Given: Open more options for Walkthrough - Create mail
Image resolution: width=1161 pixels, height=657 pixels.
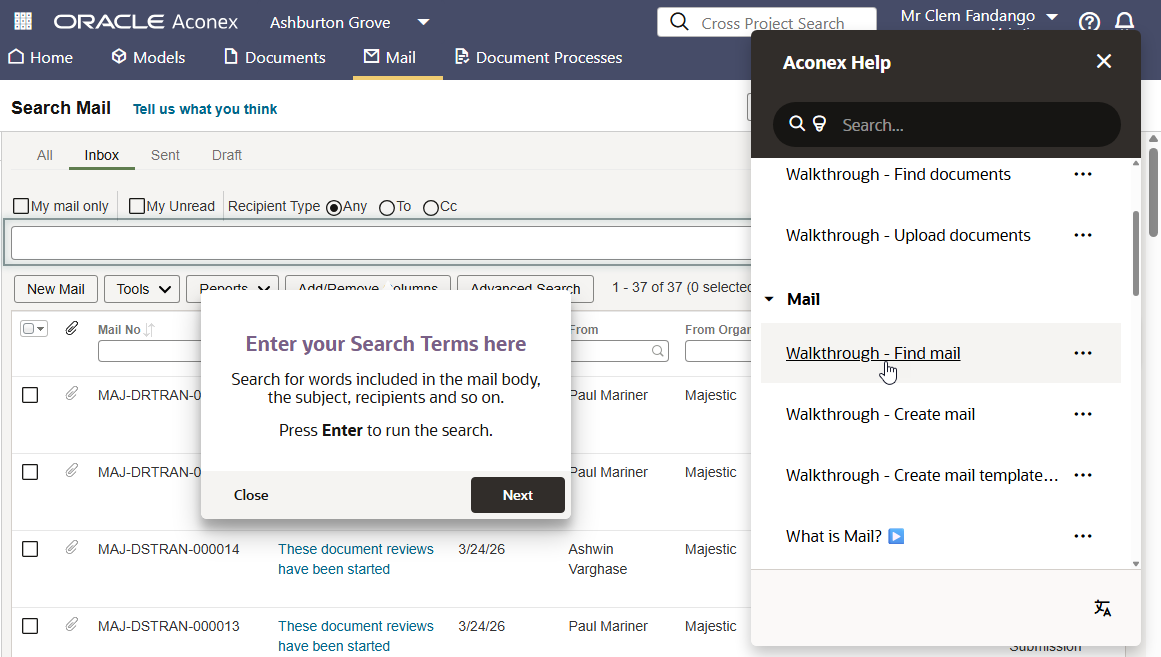Looking at the screenshot, I should (1082, 414).
